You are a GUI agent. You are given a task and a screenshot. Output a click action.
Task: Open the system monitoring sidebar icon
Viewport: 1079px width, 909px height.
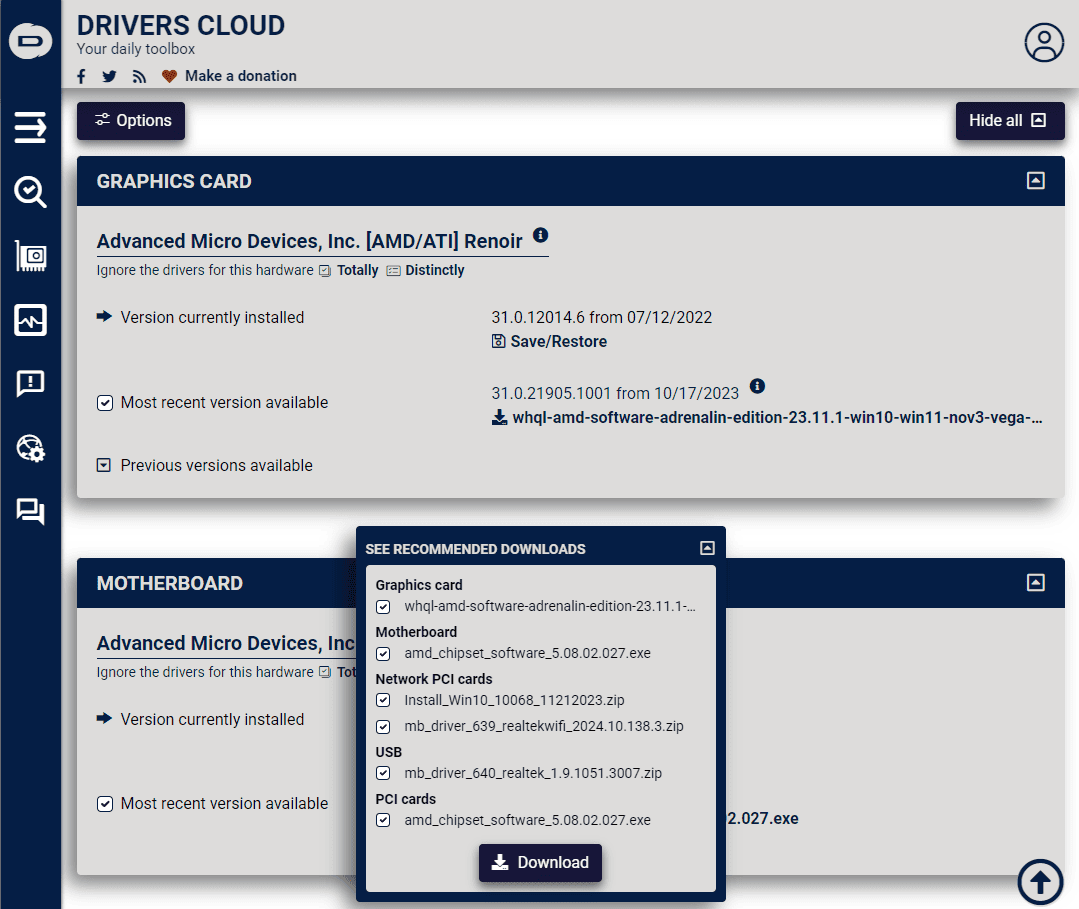[30, 320]
